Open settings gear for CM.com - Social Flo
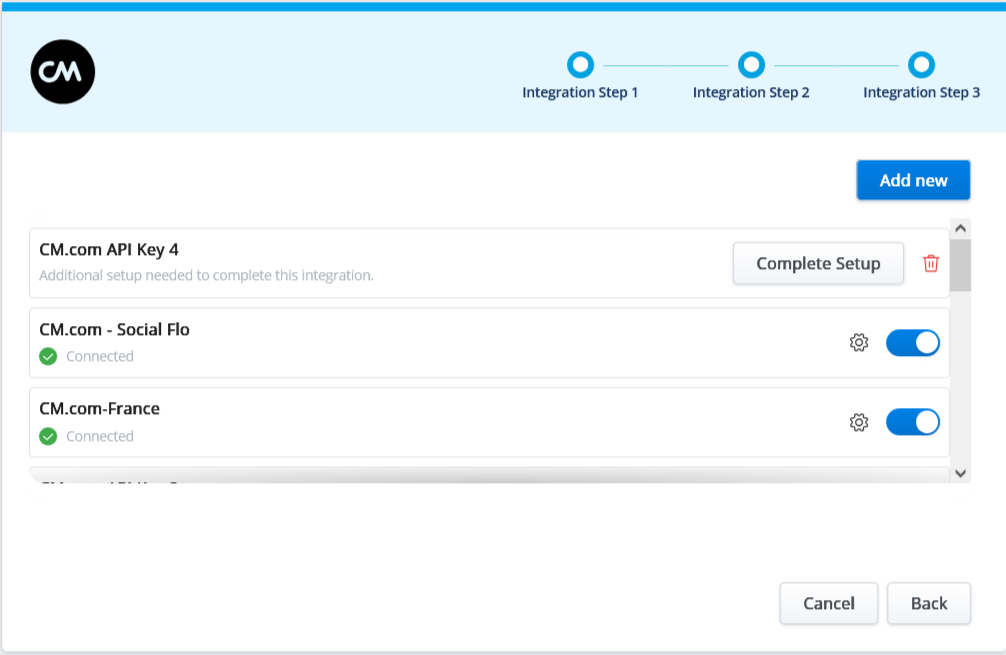This screenshot has width=1006, height=655. click(x=859, y=343)
